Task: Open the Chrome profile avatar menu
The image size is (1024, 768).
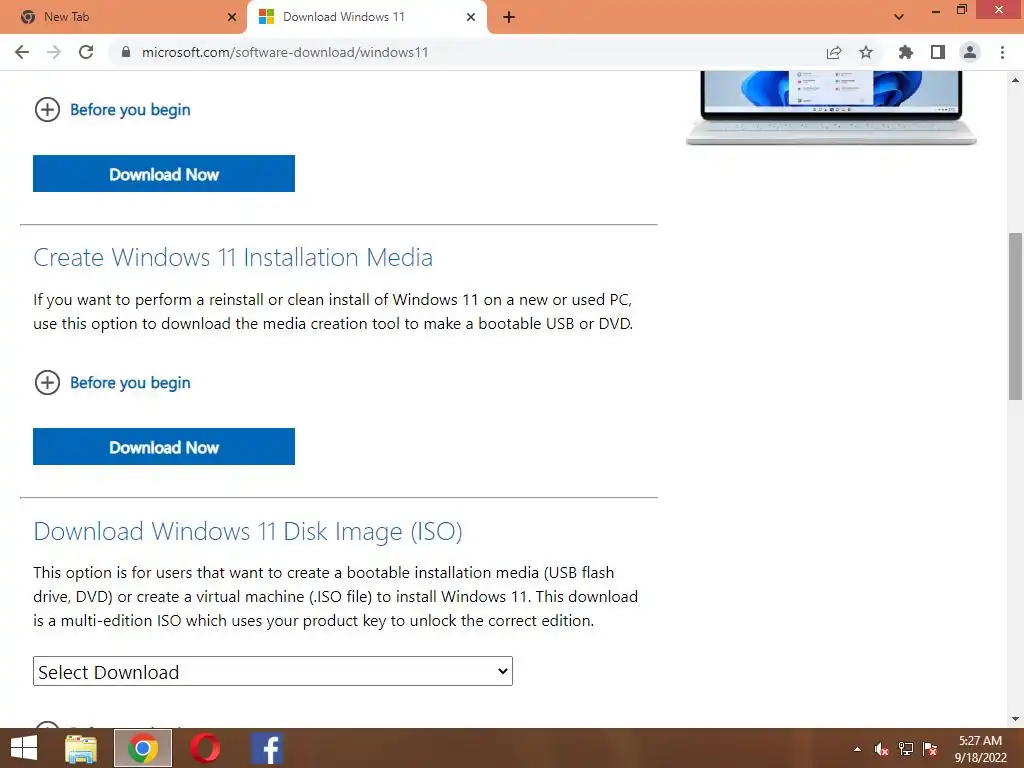Action: pyautogui.click(x=970, y=52)
